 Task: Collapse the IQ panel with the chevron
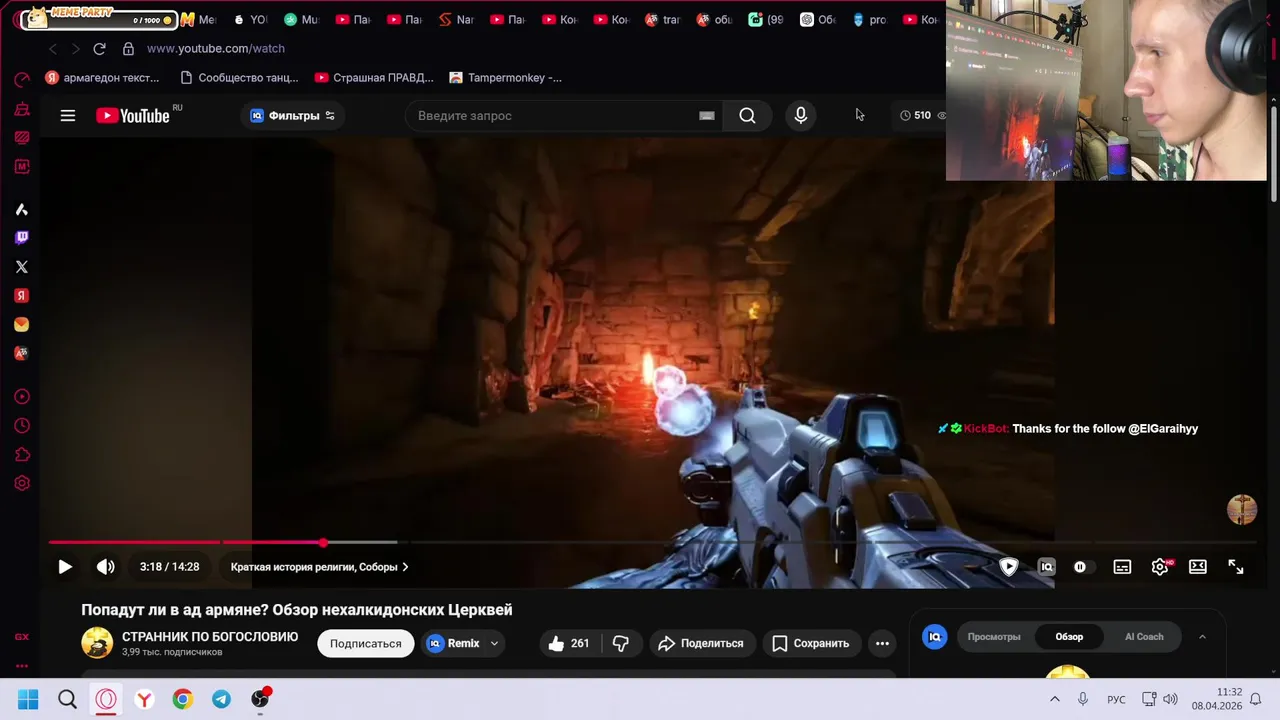[1202, 637]
